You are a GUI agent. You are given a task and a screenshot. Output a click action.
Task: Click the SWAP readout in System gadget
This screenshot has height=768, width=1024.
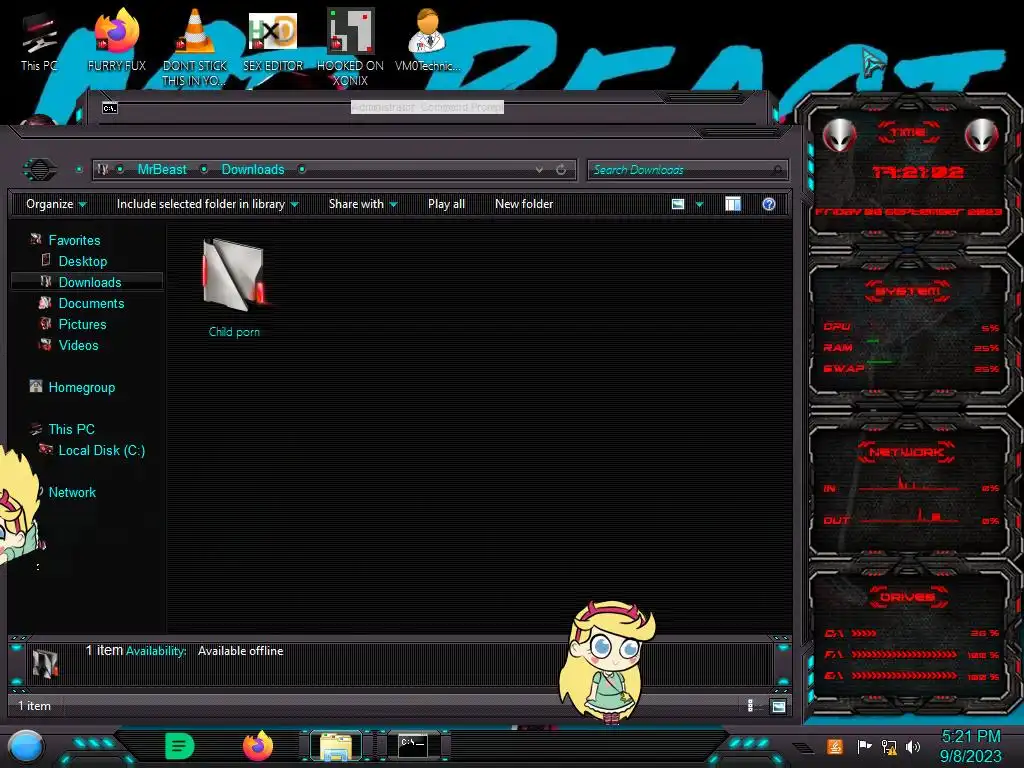[x=912, y=368]
